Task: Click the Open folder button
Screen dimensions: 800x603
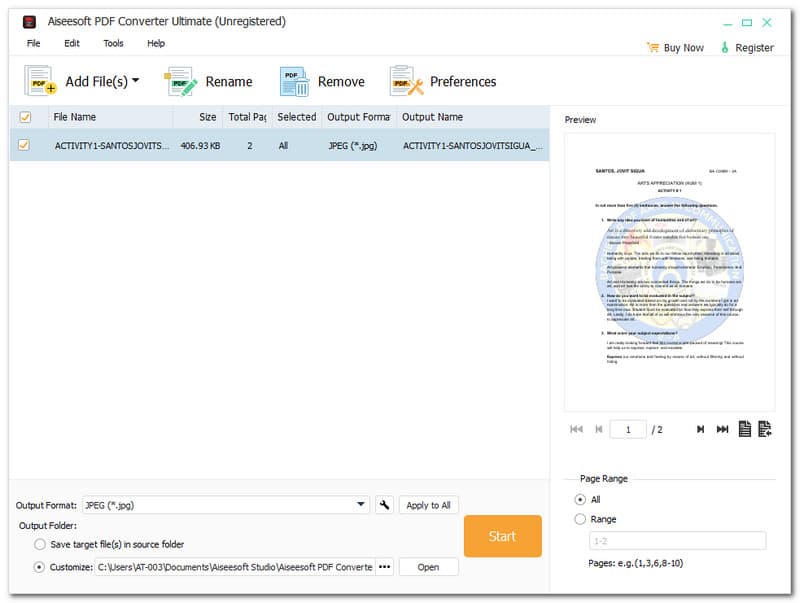Action: 429,567
